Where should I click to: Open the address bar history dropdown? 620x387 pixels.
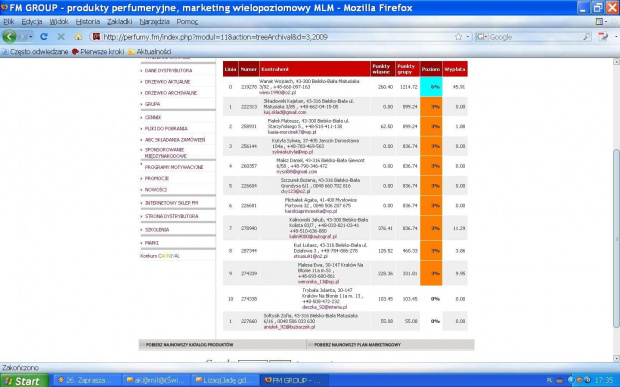pyautogui.click(x=468, y=37)
